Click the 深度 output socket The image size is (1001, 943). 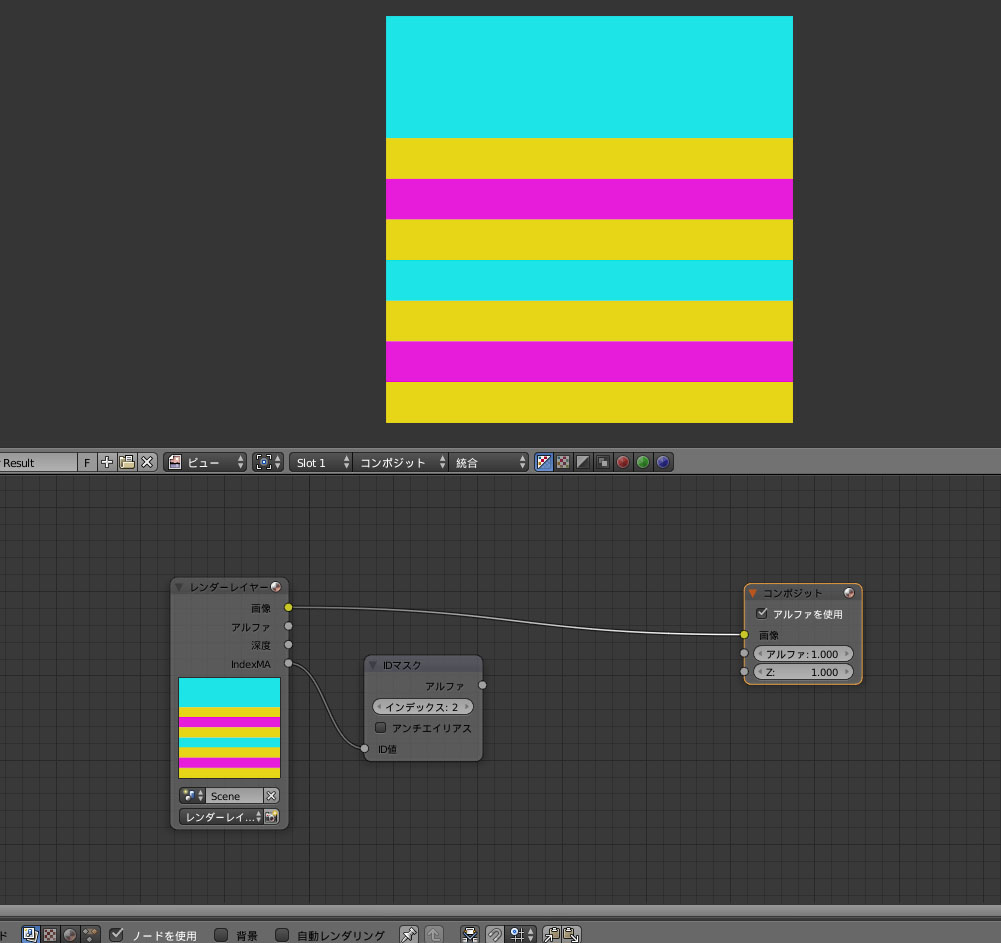(289, 645)
